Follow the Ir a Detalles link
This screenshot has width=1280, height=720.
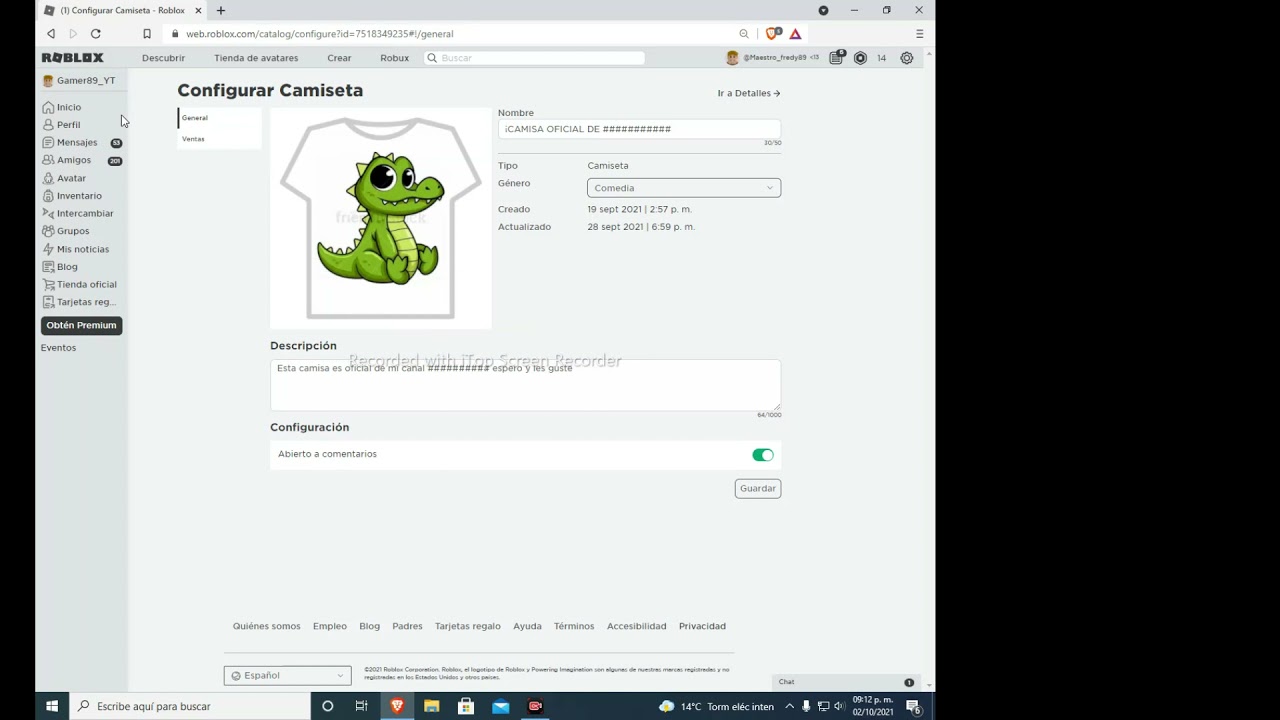click(749, 93)
